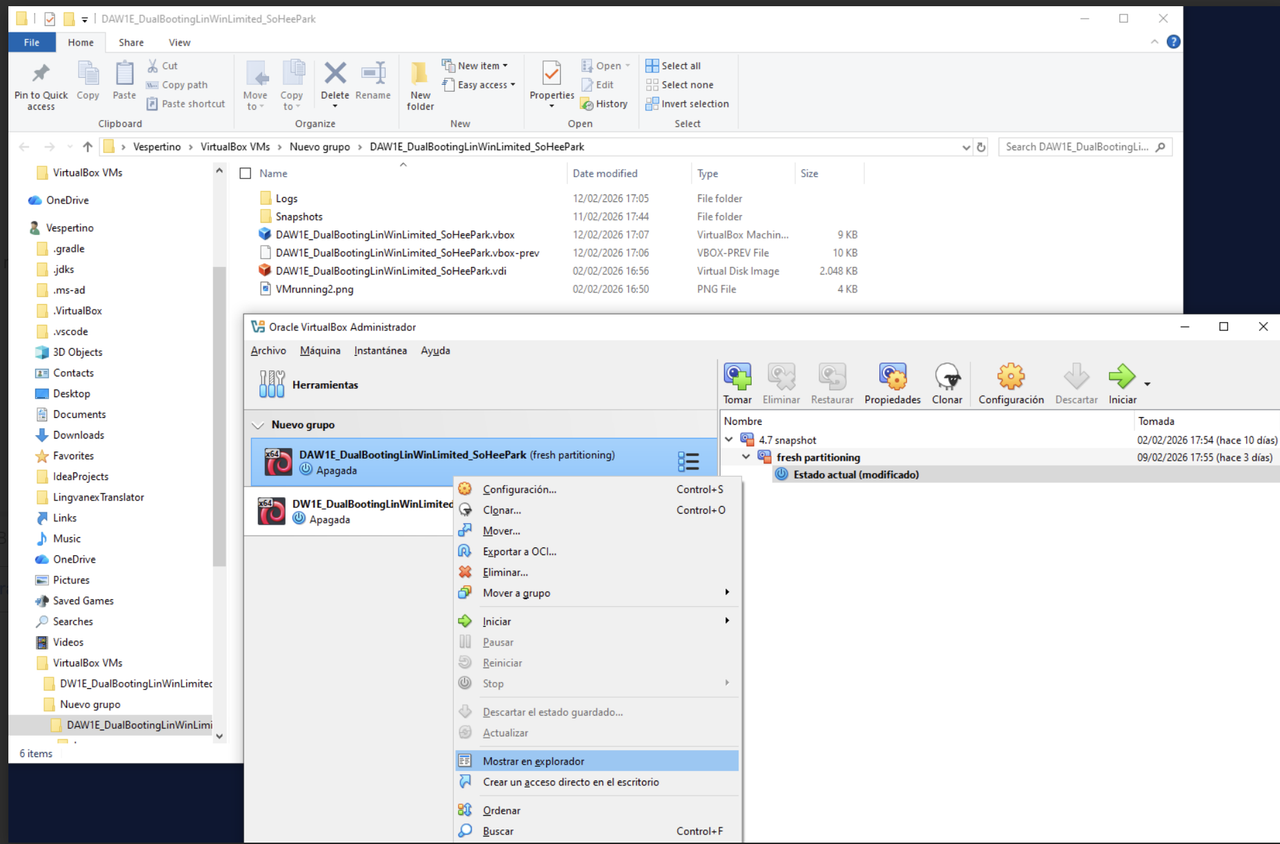The width and height of the screenshot is (1280, 844).
Task: Select the Tomar snapshot camera icon
Action: (737, 378)
